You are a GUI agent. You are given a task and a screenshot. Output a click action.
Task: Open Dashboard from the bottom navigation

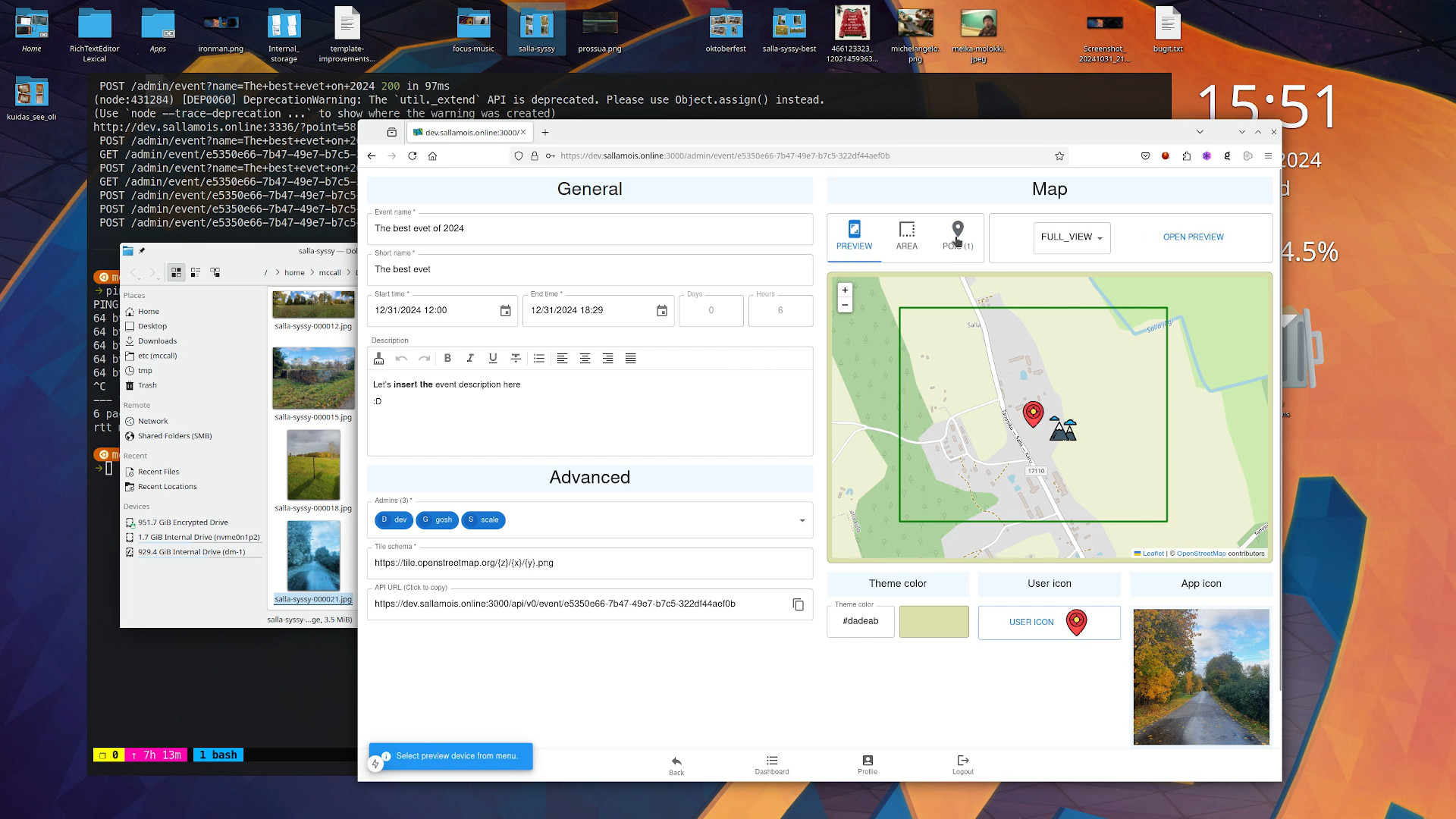pyautogui.click(x=771, y=764)
